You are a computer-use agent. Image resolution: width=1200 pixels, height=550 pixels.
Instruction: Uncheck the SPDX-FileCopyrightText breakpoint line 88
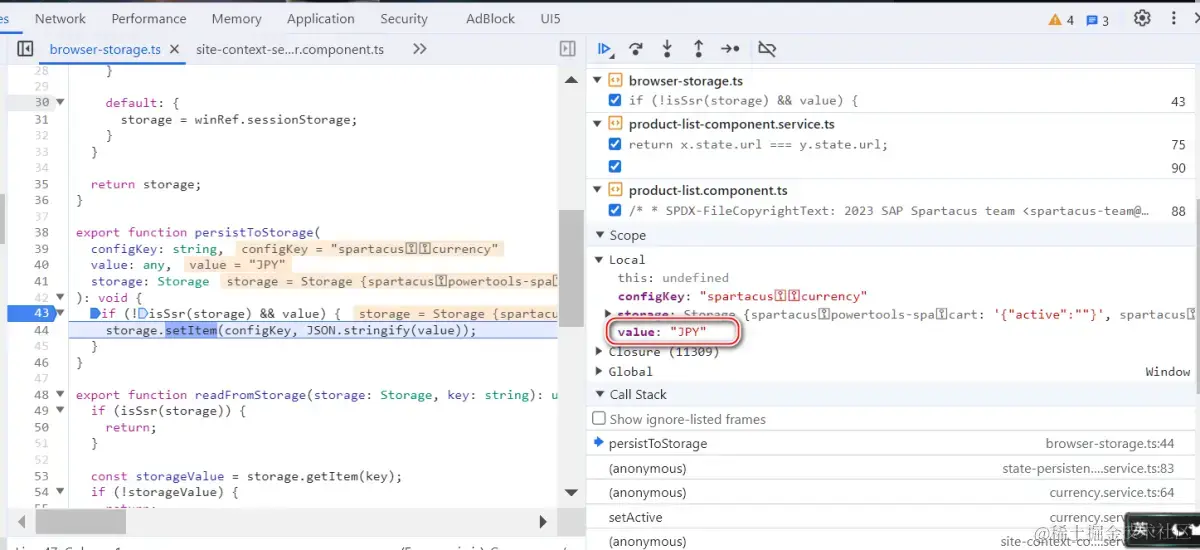pos(615,211)
